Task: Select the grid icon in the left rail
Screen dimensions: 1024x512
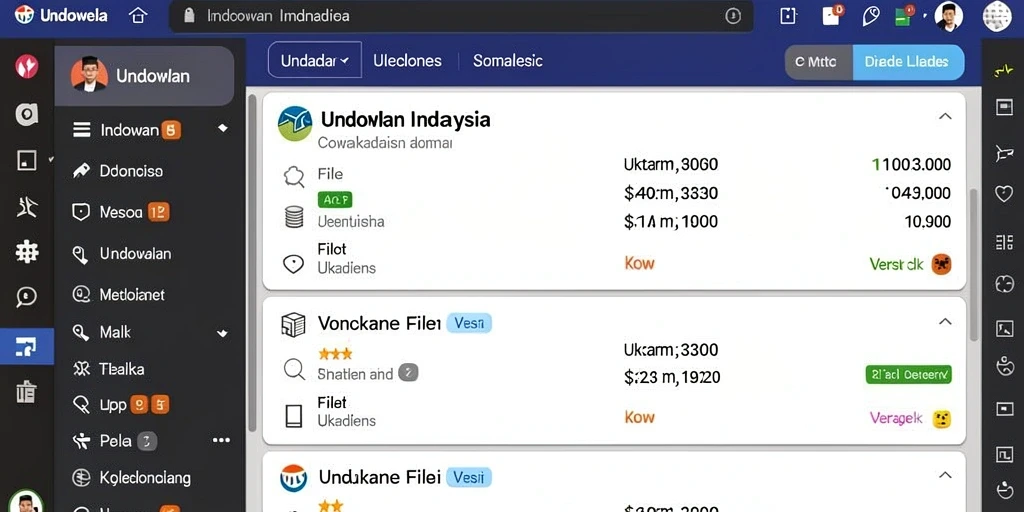Action: pos(27,251)
